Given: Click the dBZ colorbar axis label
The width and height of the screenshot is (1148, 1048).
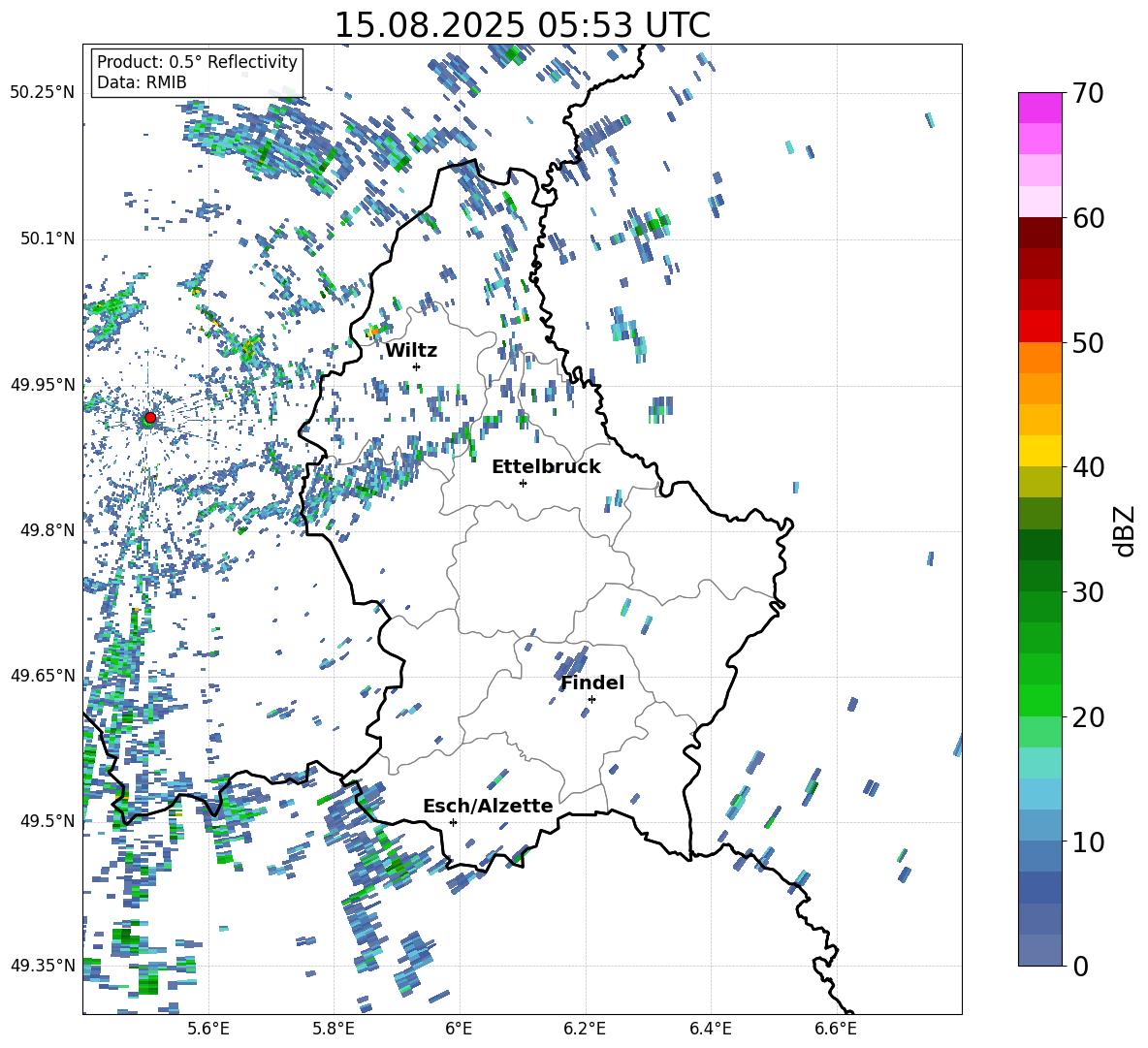Looking at the screenshot, I should click(1126, 531).
